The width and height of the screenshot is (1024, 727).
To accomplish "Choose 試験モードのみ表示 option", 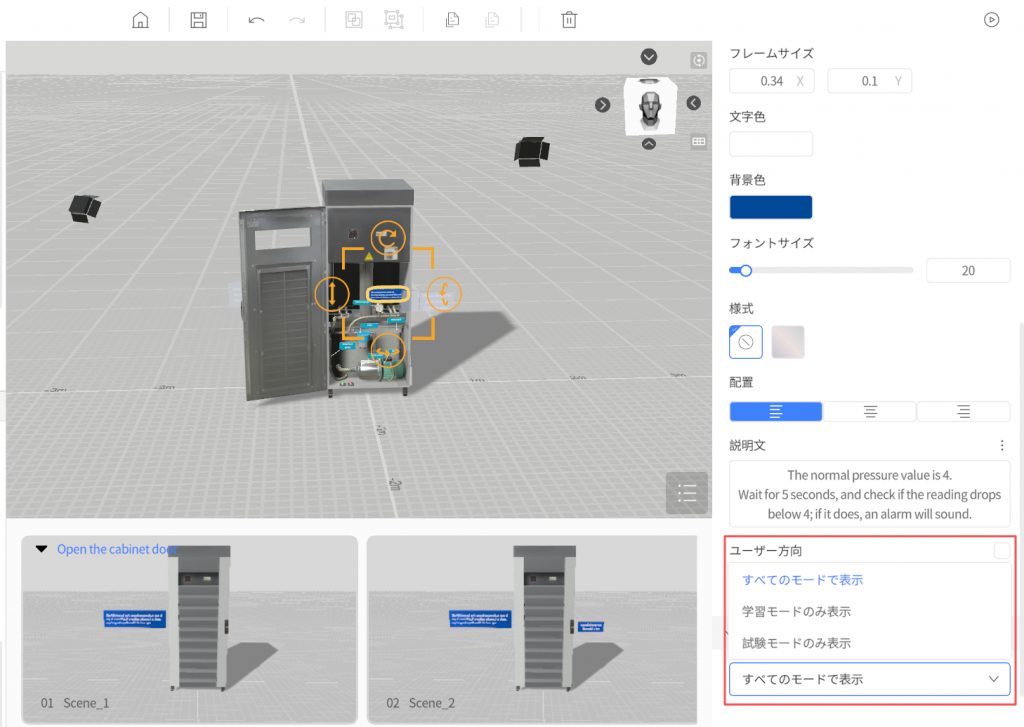I will 796,644.
